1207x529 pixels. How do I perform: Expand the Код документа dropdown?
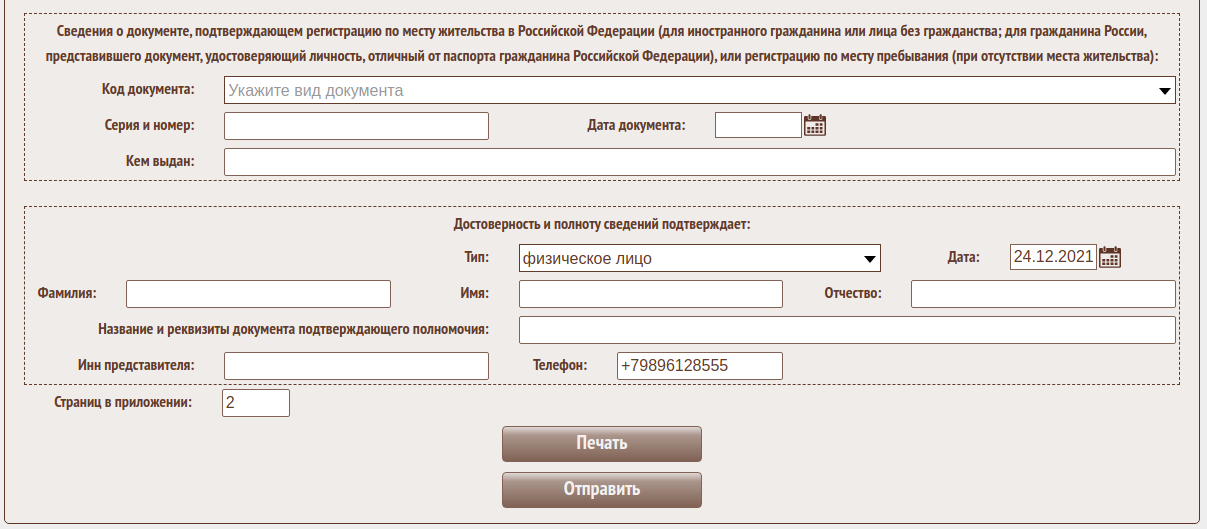699,91
